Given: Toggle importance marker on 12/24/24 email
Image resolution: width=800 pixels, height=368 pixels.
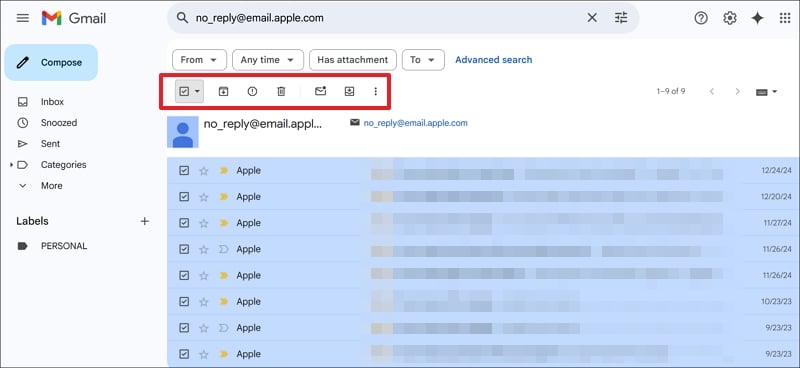Looking at the screenshot, I should (x=223, y=170).
